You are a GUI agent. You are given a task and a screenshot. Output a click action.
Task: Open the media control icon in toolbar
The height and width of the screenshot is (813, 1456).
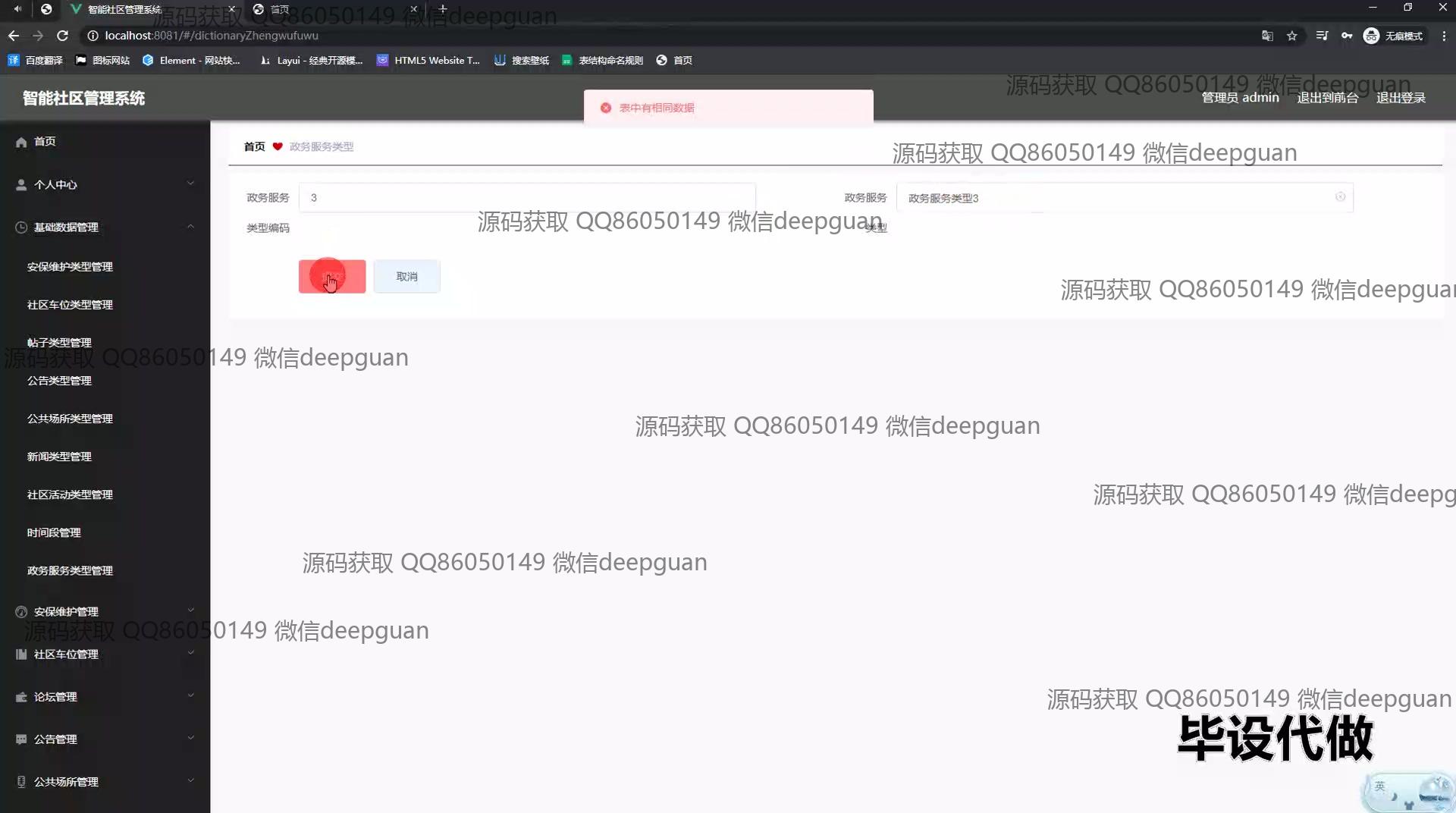(x=1322, y=36)
